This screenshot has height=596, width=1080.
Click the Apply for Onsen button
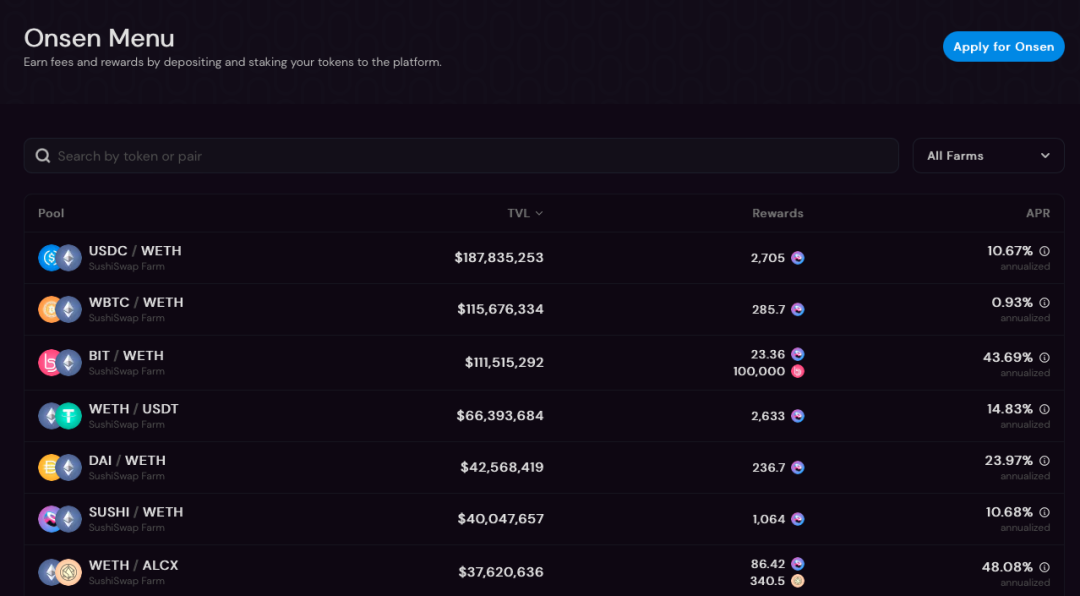[x=1004, y=47]
